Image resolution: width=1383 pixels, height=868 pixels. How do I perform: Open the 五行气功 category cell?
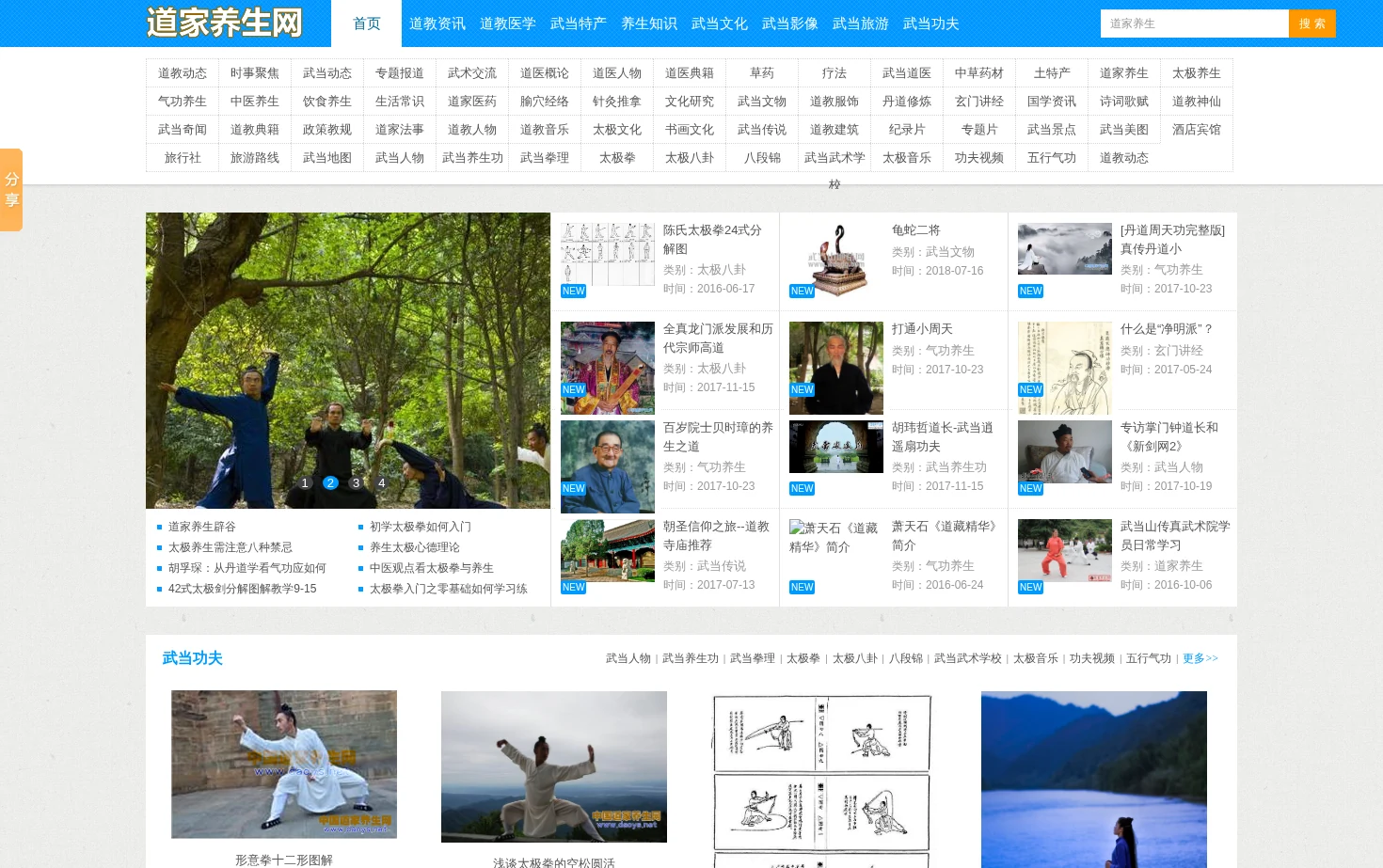pos(1052,158)
